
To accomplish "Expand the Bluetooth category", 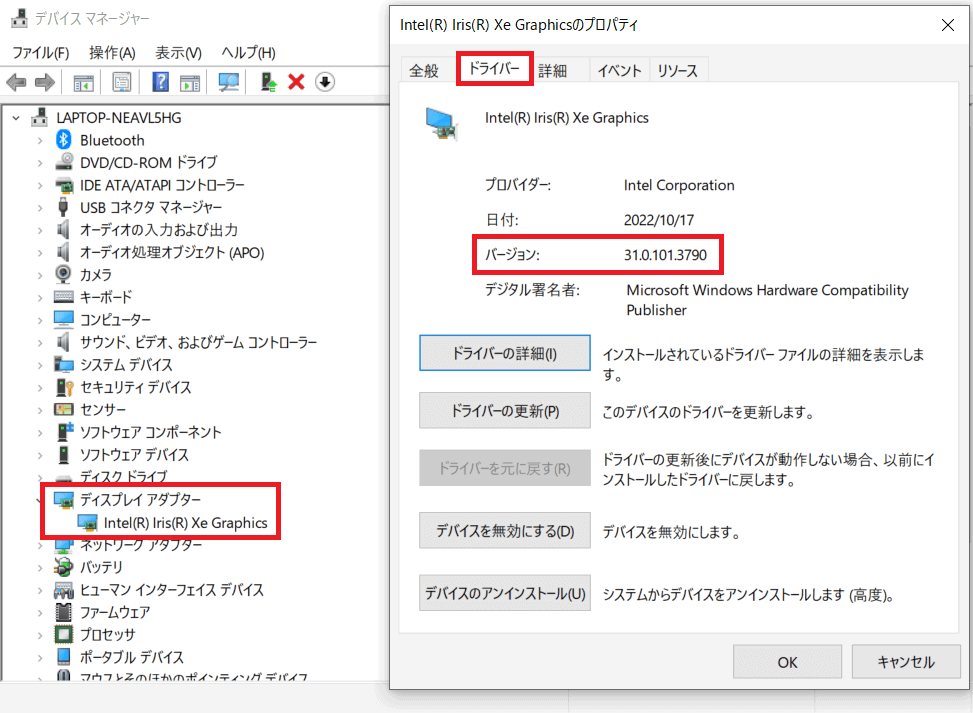I will (x=40, y=141).
